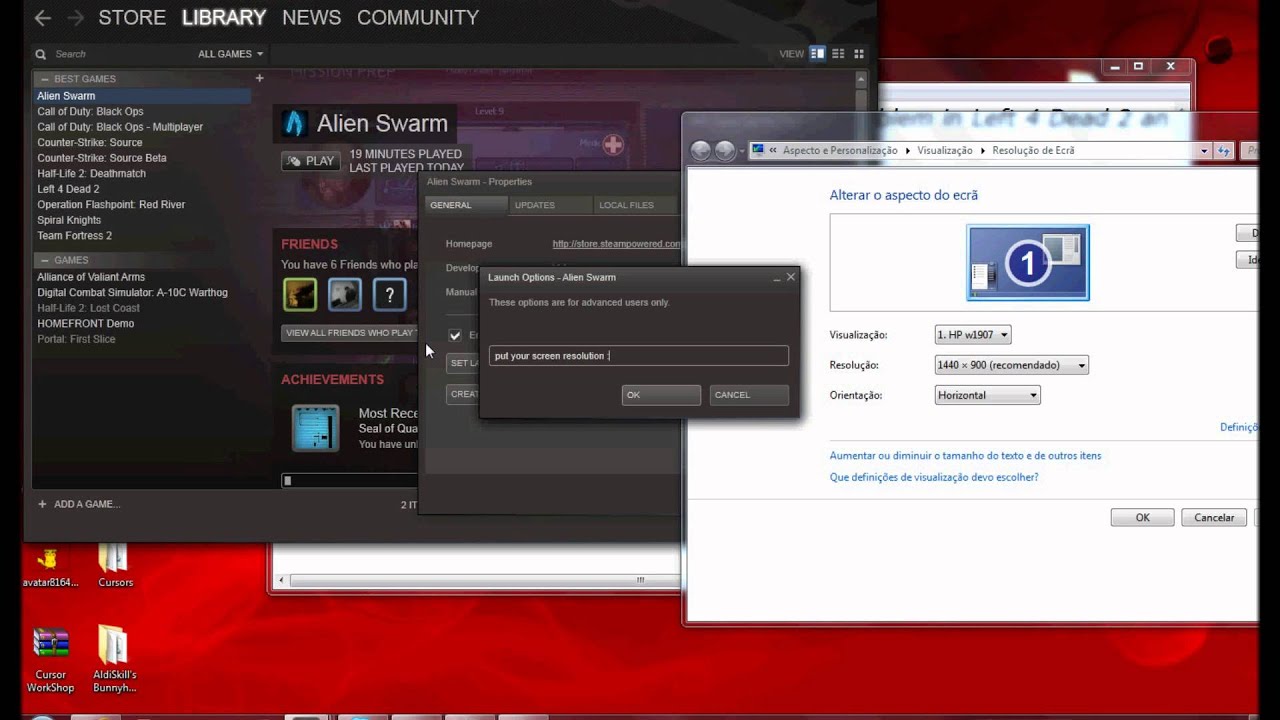Click the control panel icon in address bar
The width and height of the screenshot is (1280, 720).
(x=758, y=150)
